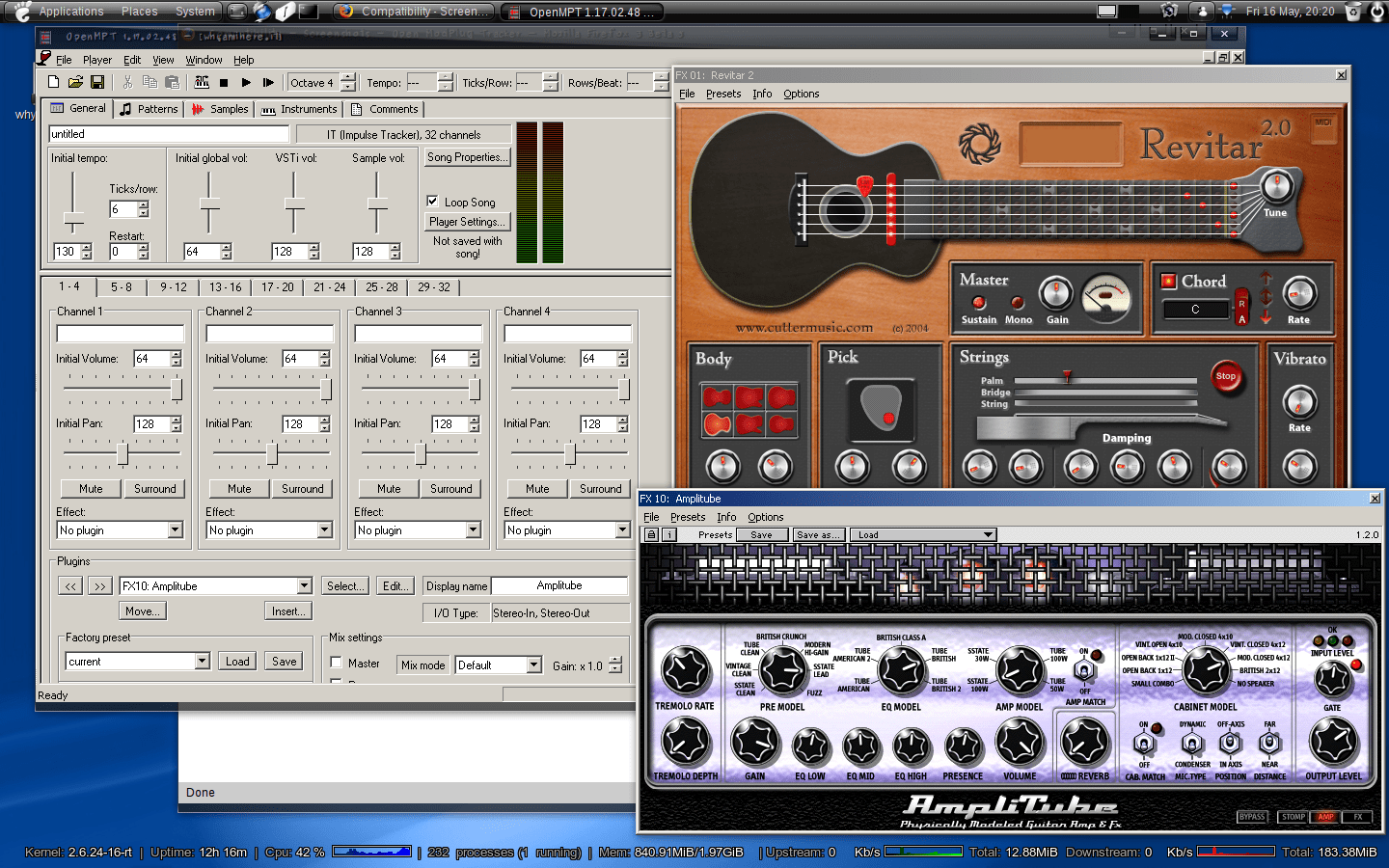The image size is (1389, 868).
Task: Click the MIDI record keyboard toolbar icon
Action: [x=202, y=83]
